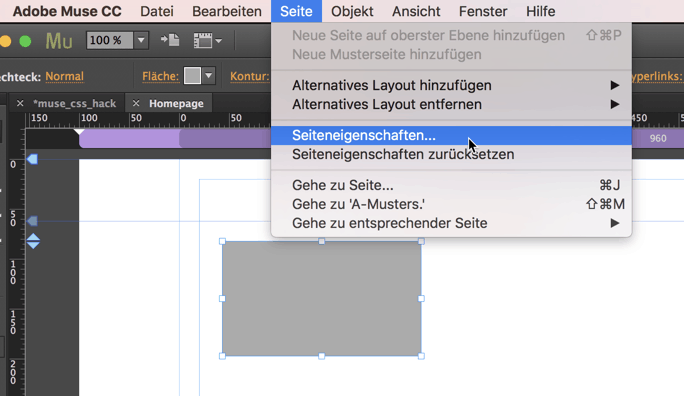The height and width of the screenshot is (396, 684).
Task: Expand Alternatives Layout entfernen submenu
Action: pos(451,104)
